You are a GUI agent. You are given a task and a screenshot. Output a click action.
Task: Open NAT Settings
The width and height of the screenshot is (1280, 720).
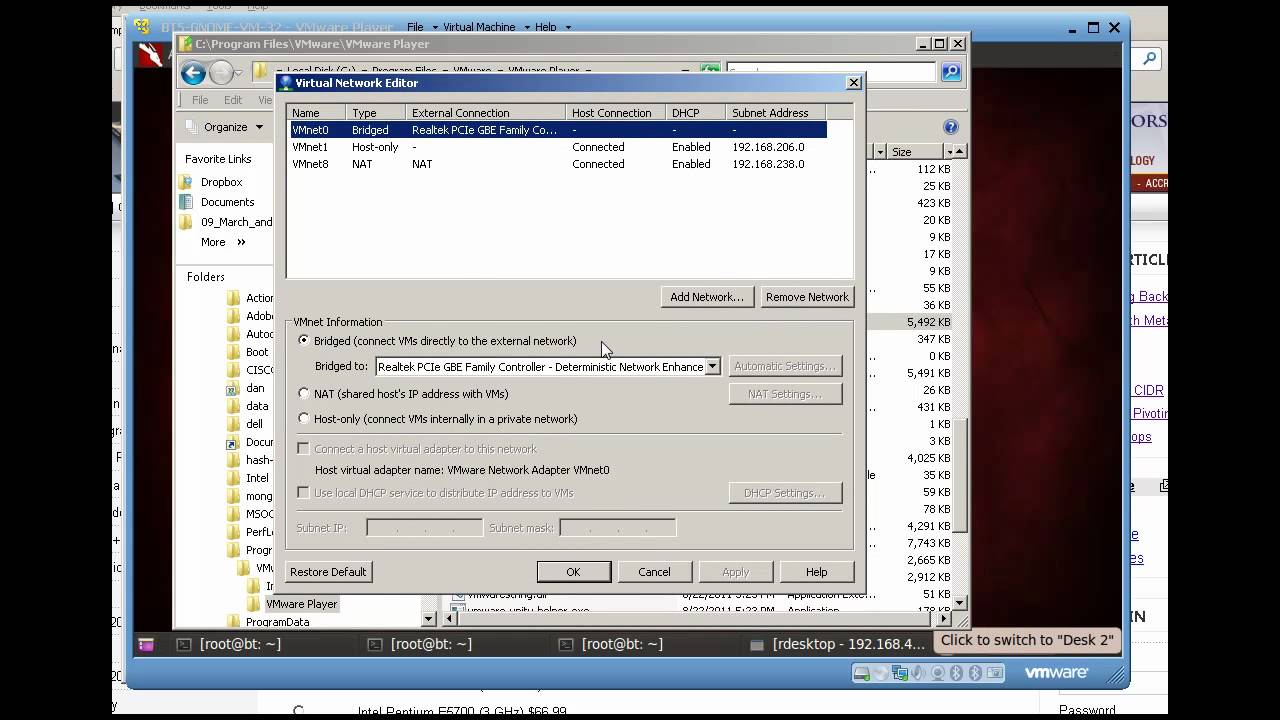[x=785, y=394]
